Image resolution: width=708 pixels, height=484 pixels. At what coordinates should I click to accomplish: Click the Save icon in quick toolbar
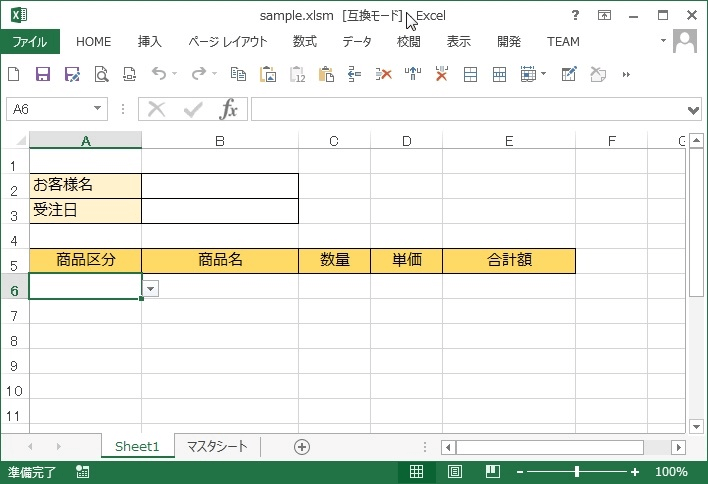click(43, 74)
